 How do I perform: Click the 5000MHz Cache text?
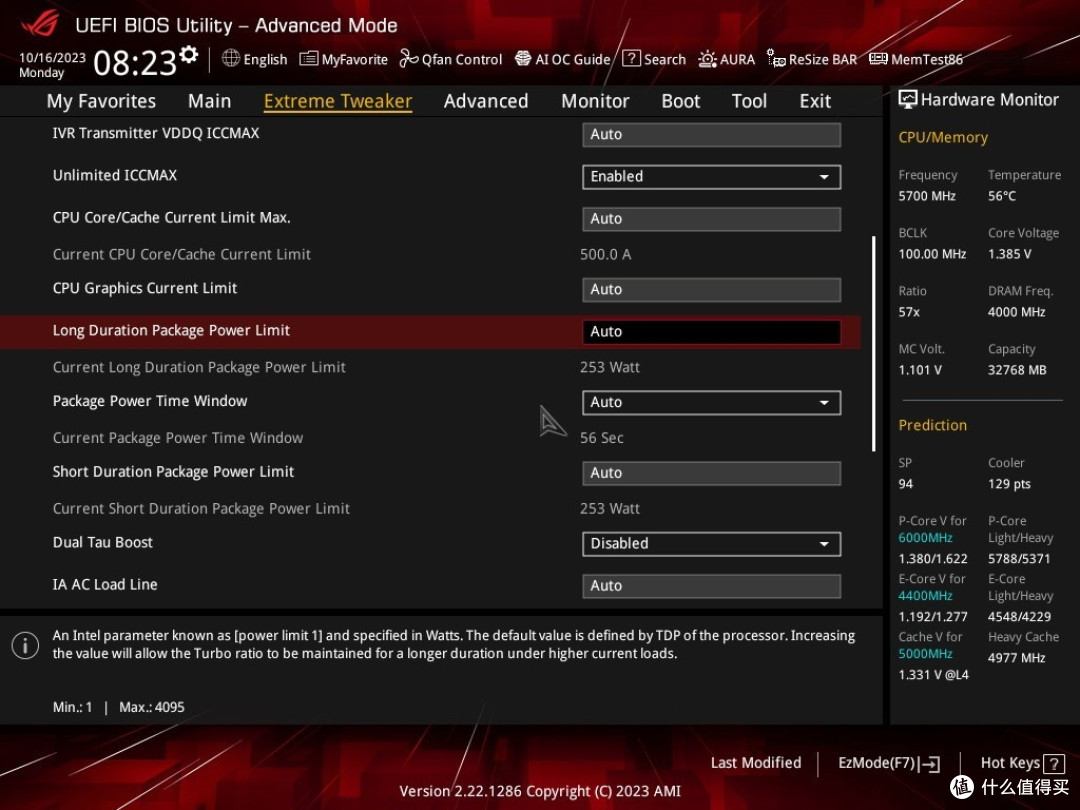[x=925, y=654]
